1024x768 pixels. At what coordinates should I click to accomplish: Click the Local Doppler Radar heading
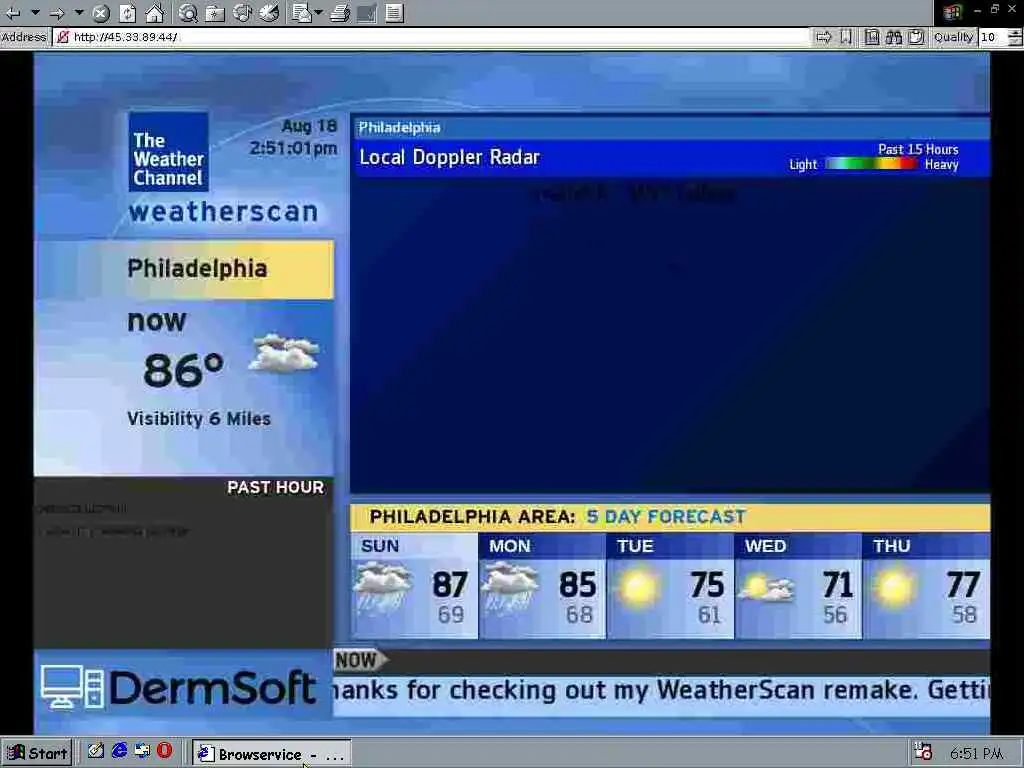(x=449, y=157)
